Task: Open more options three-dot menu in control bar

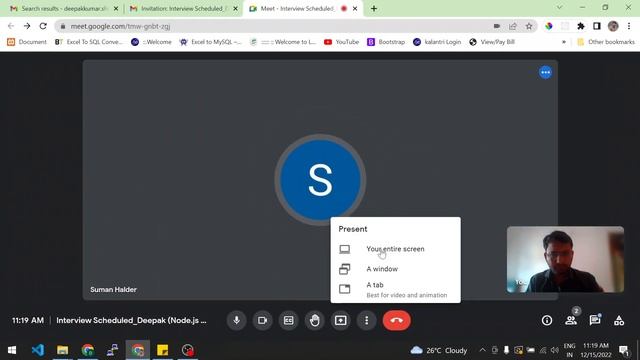Action: click(367, 320)
